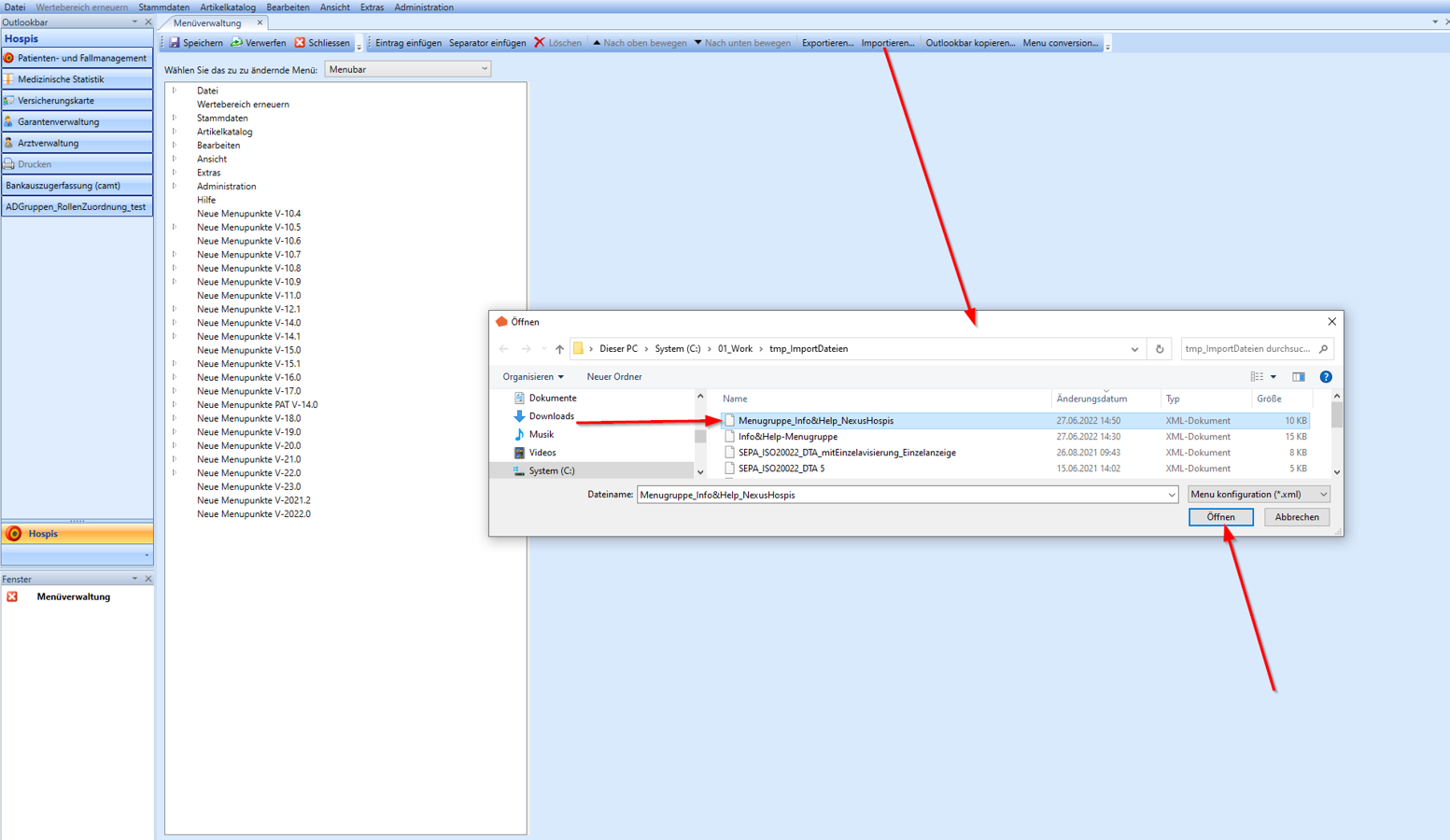Click the Öffnen button
Viewport: 1450px width, 840px height.
pos(1220,517)
